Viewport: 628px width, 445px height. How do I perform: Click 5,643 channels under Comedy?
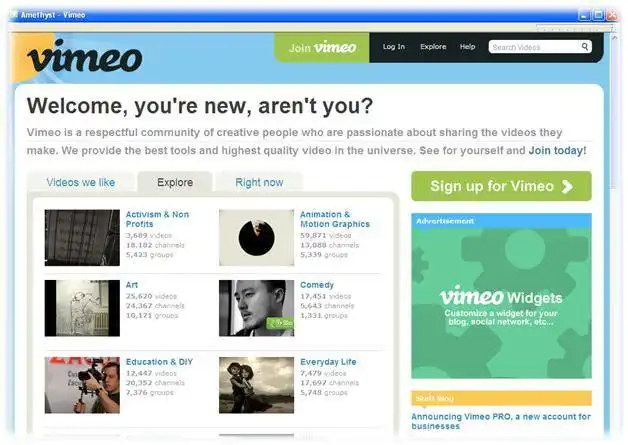(x=327, y=306)
